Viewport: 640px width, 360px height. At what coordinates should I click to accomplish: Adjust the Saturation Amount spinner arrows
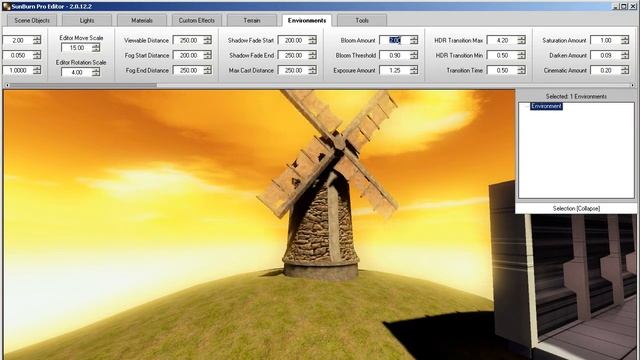coord(625,40)
